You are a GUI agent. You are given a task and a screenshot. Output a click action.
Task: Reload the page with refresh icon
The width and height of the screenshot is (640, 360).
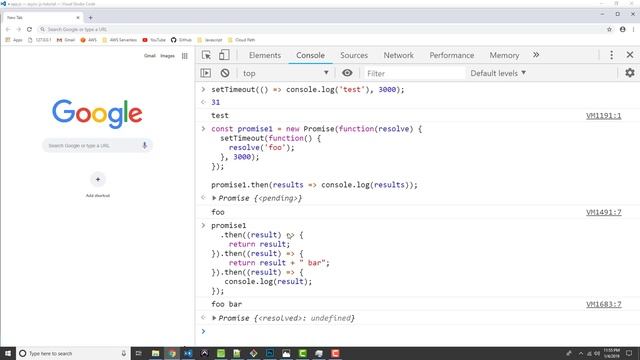tap(29, 29)
